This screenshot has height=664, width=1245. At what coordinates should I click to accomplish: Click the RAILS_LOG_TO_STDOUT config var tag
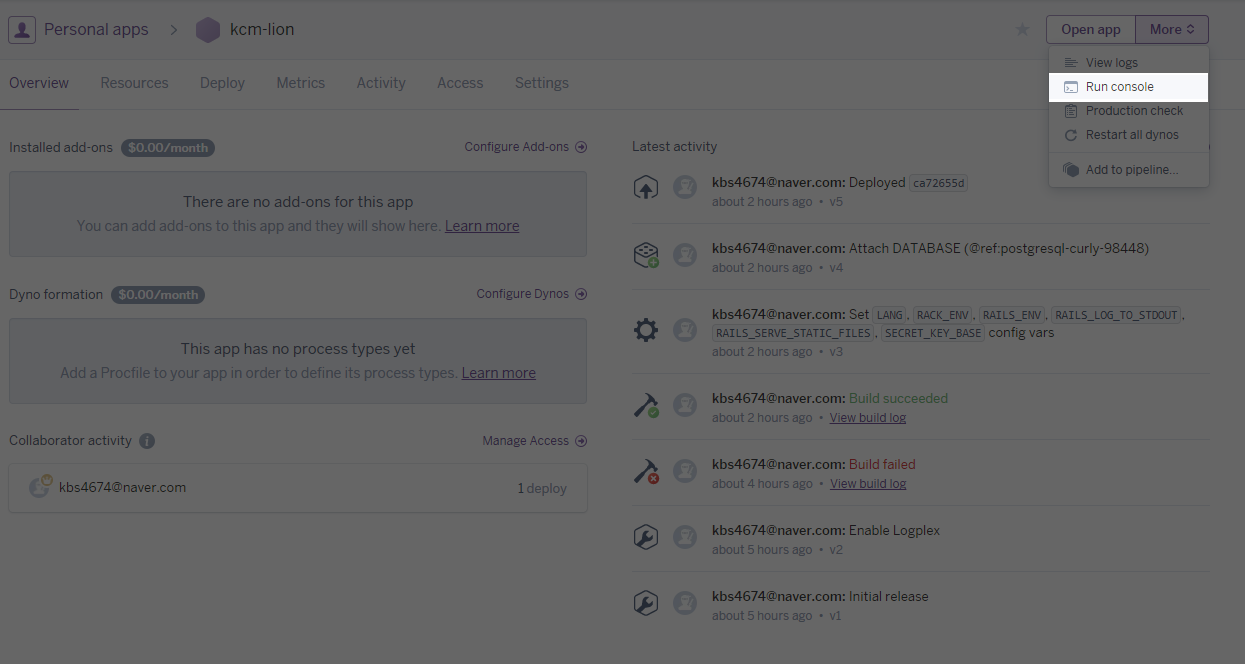1117,315
